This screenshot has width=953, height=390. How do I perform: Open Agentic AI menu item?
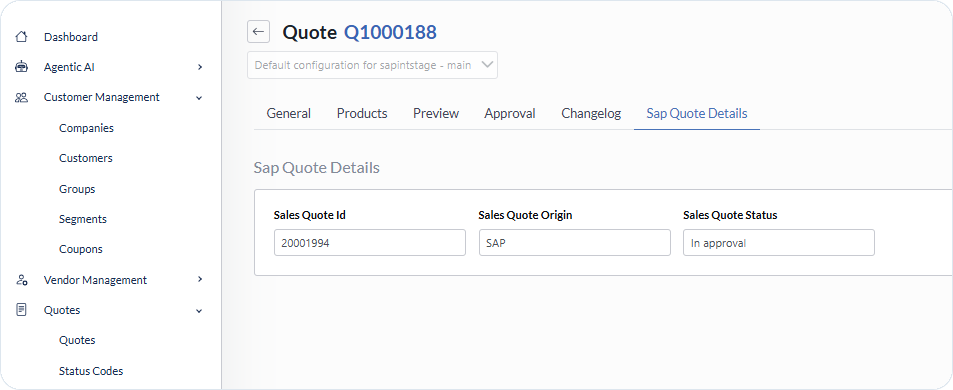pyautogui.click(x=69, y=67)
